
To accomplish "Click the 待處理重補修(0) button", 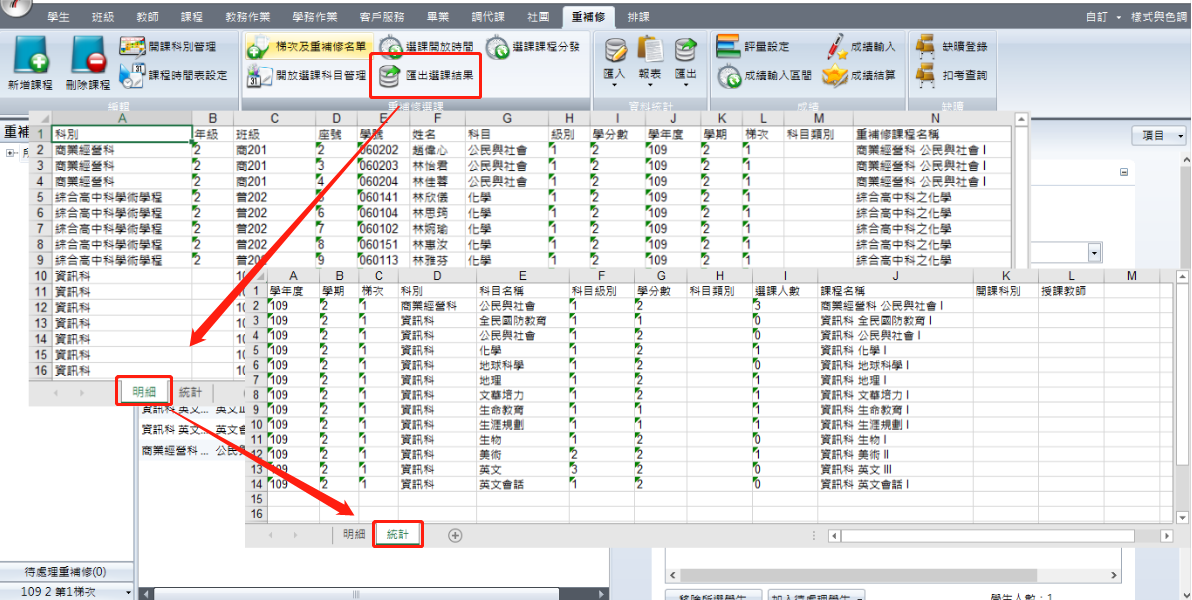I will pos(67,572).
